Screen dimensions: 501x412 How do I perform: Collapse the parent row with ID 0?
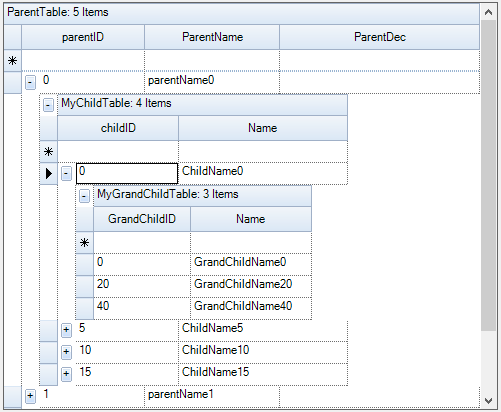tap(30, 82)
